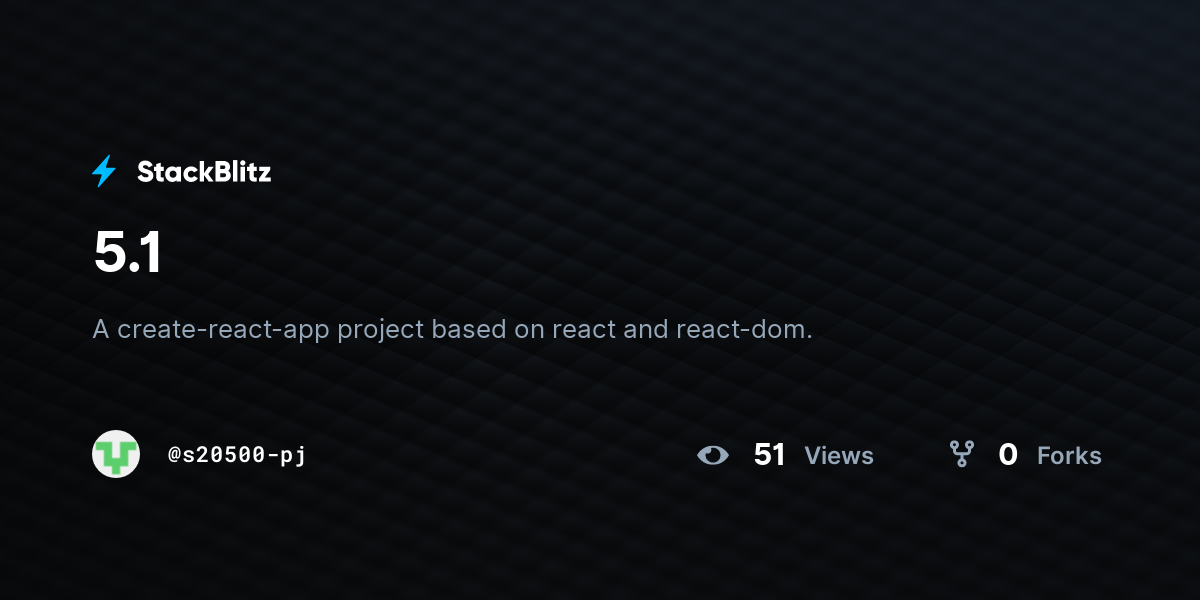1200x600 pixels.
Task: Click the digit 5 in the 51 count
Action: tap(763, 455)
